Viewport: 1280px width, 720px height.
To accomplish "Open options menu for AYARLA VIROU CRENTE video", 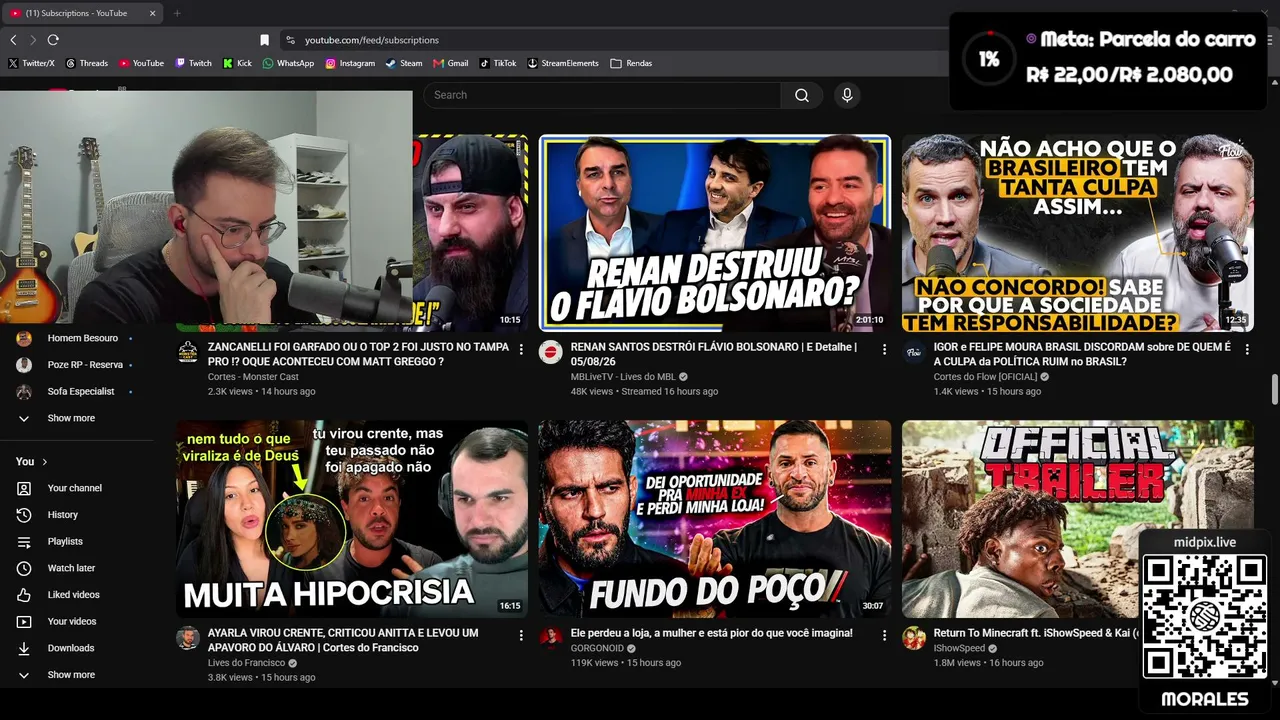I will [x=521, y=635].
